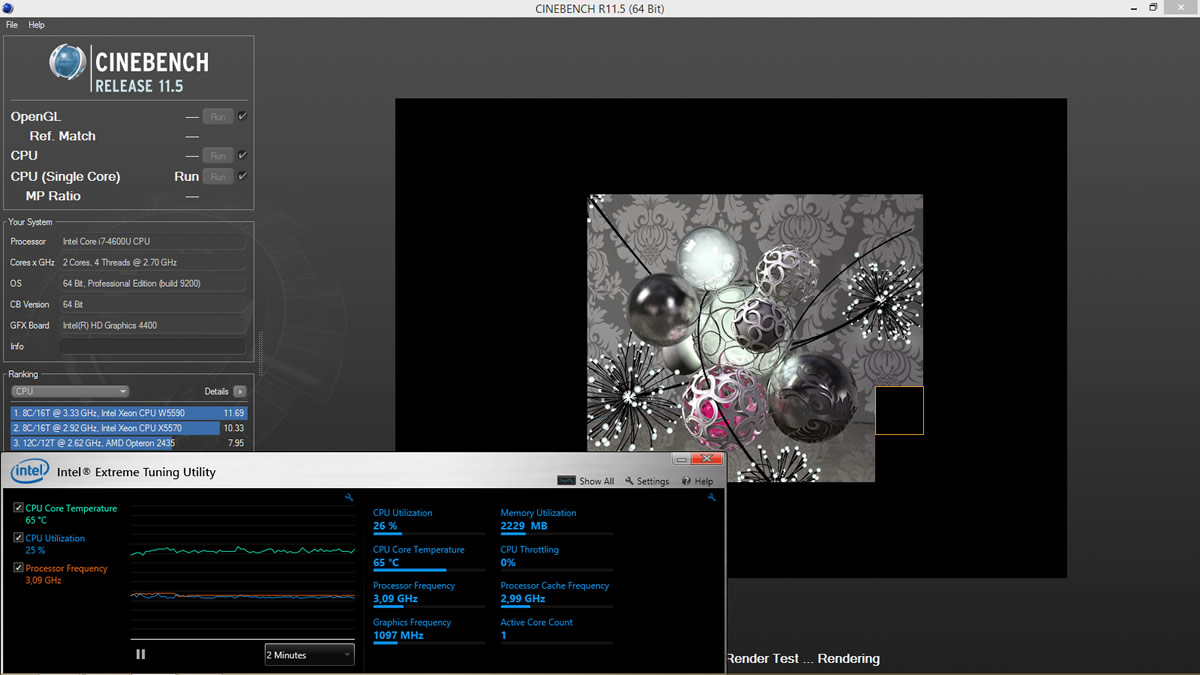The width and height of the screenshot is (1200, 675).
Task: Select Xeon CPU W5590 ranking row
Action: click(128, 413)
